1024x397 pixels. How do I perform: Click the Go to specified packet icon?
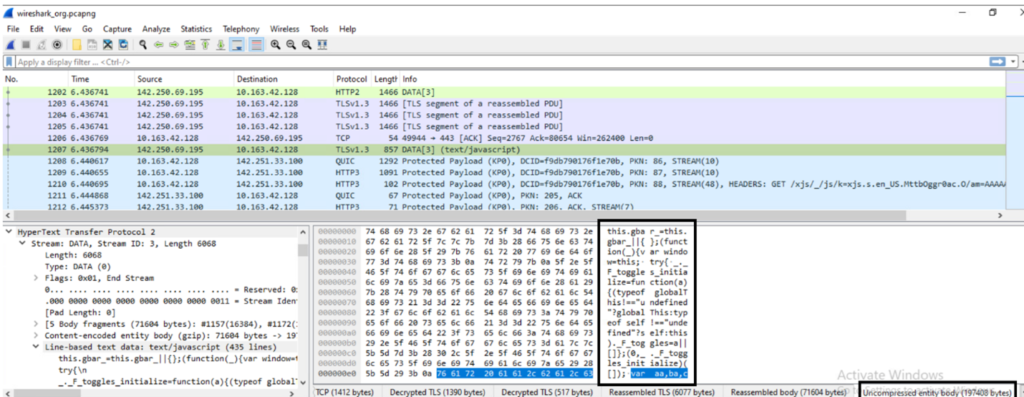[189, 44]
